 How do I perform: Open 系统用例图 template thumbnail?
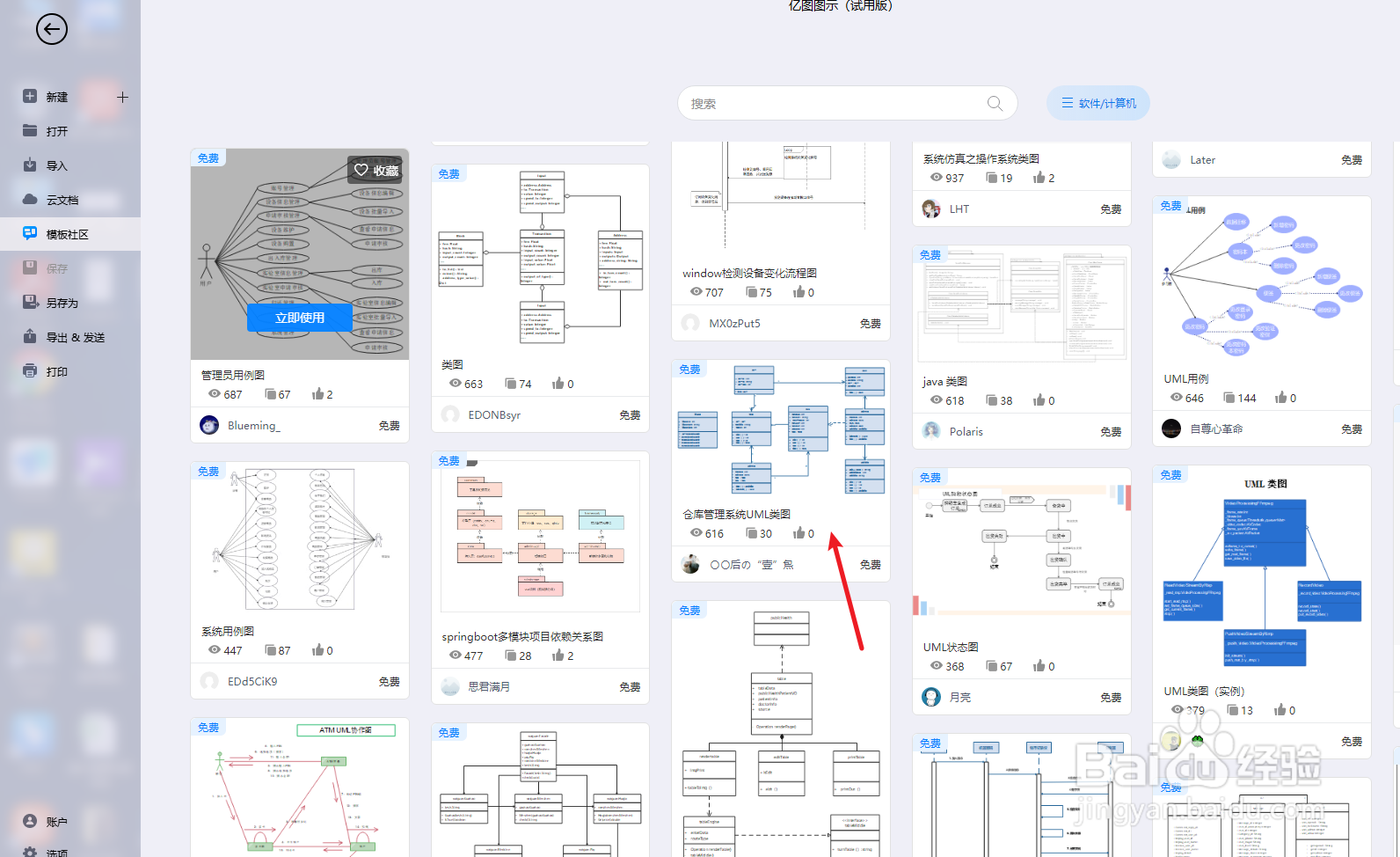pyautogui.click(x=300, y=538)
